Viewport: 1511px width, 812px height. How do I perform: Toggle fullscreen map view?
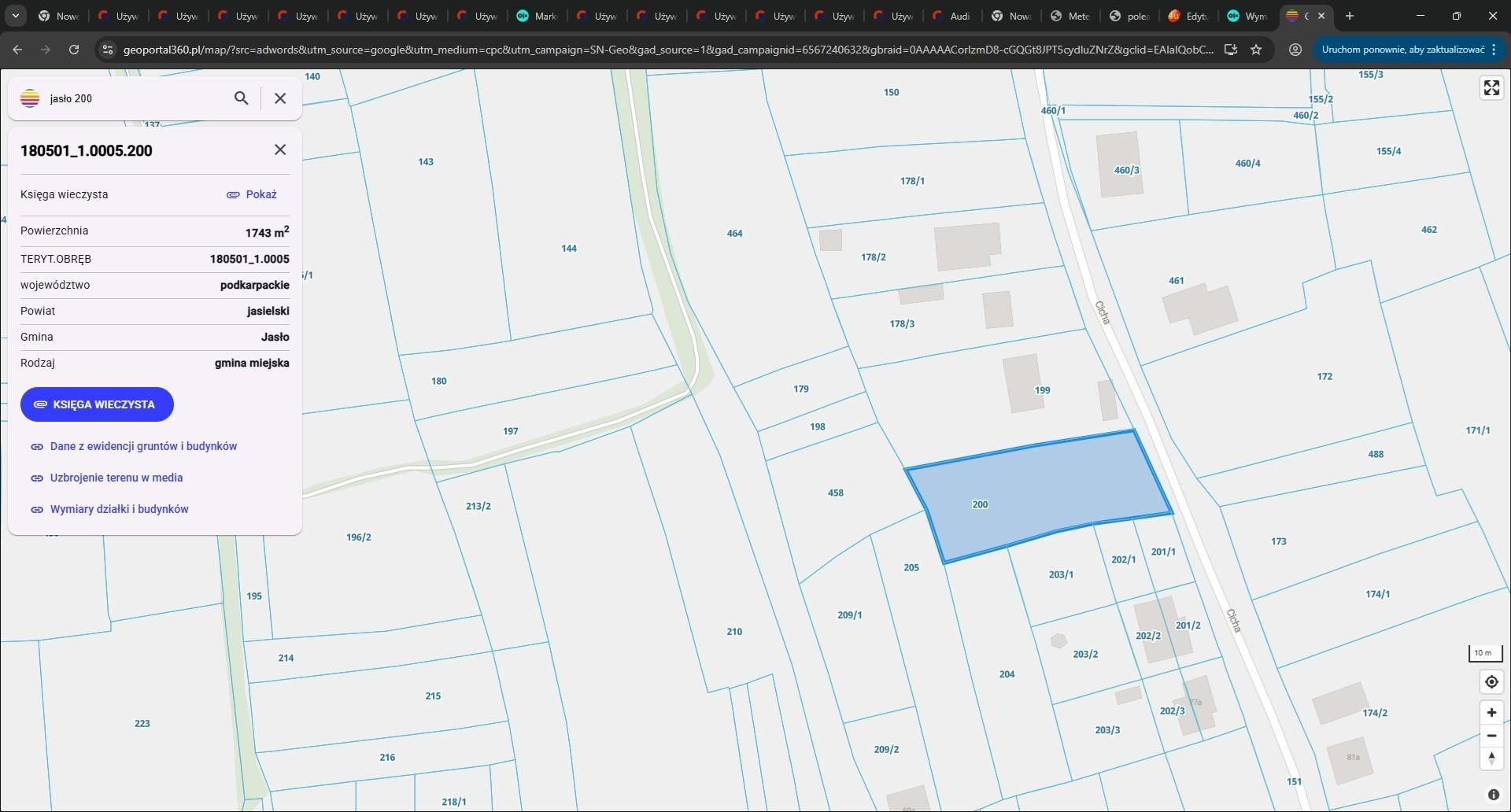[1491, 87]
